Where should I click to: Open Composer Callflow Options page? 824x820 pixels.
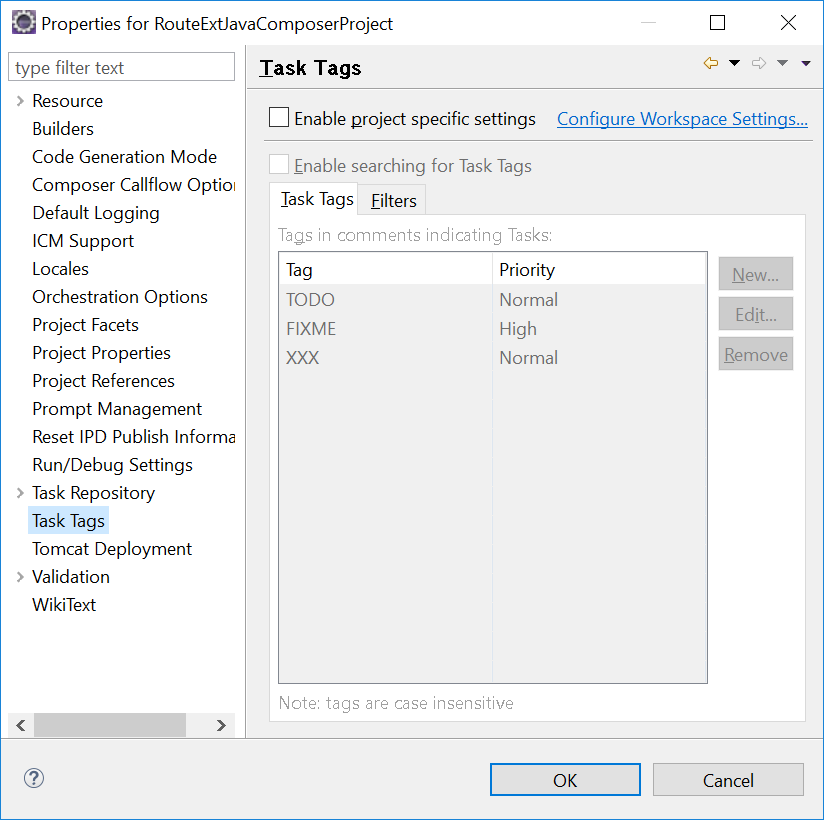click(133, 184)
